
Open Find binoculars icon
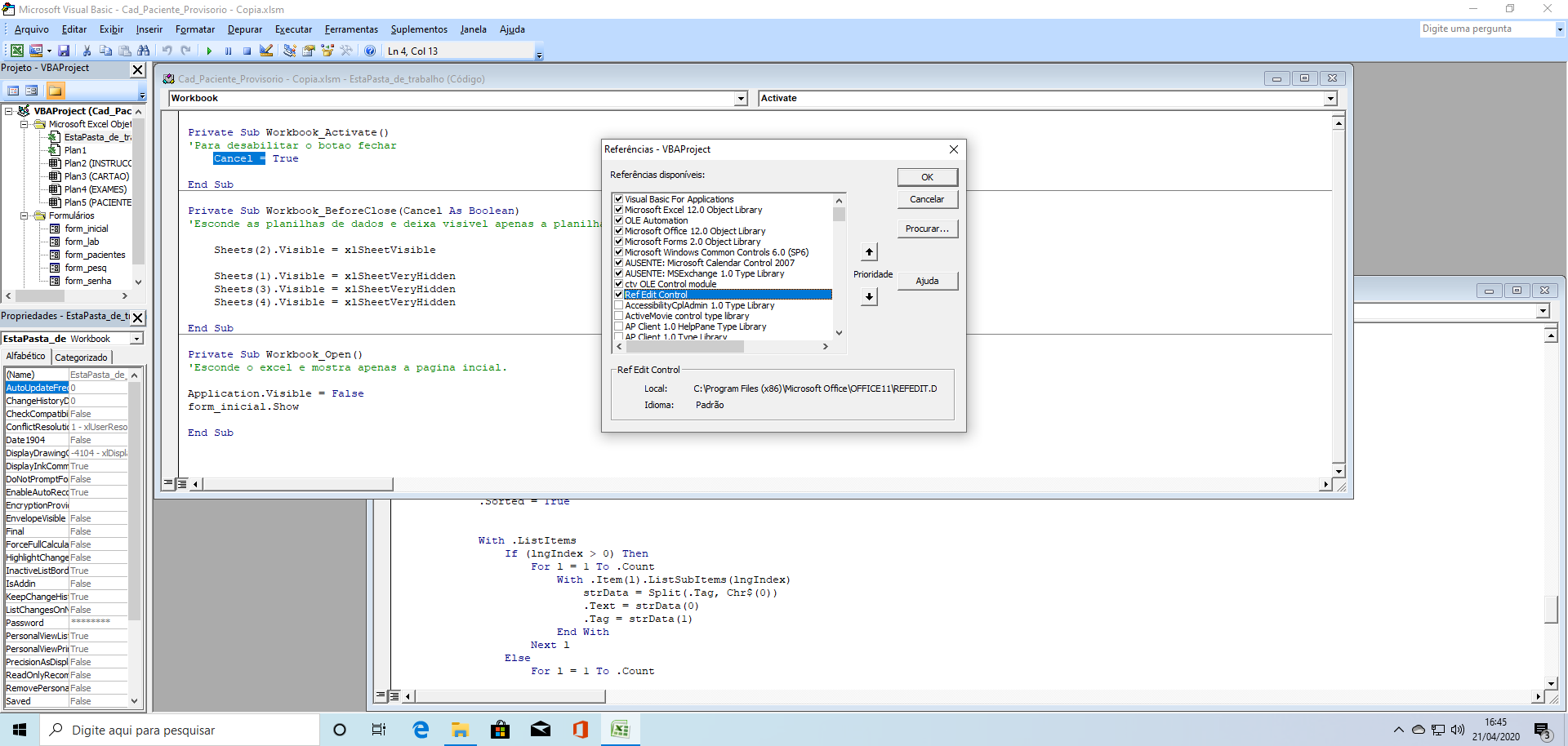point(144,51)
